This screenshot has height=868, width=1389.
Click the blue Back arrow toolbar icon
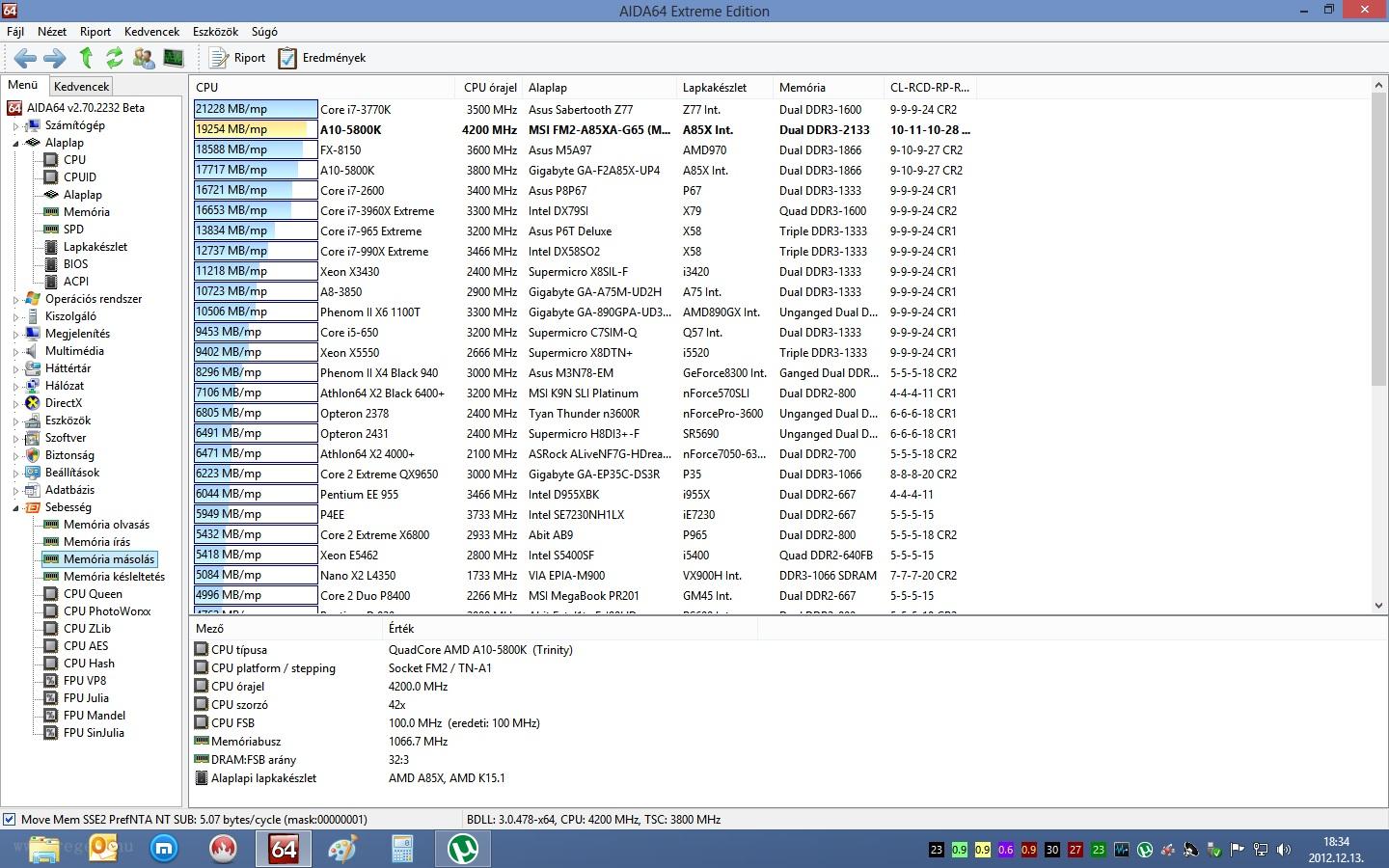point(25,58)
